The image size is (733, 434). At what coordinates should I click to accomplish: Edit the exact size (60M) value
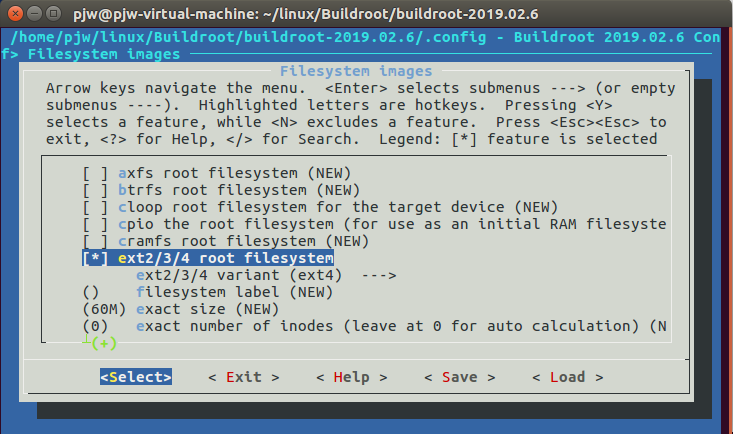click(181, 309)
